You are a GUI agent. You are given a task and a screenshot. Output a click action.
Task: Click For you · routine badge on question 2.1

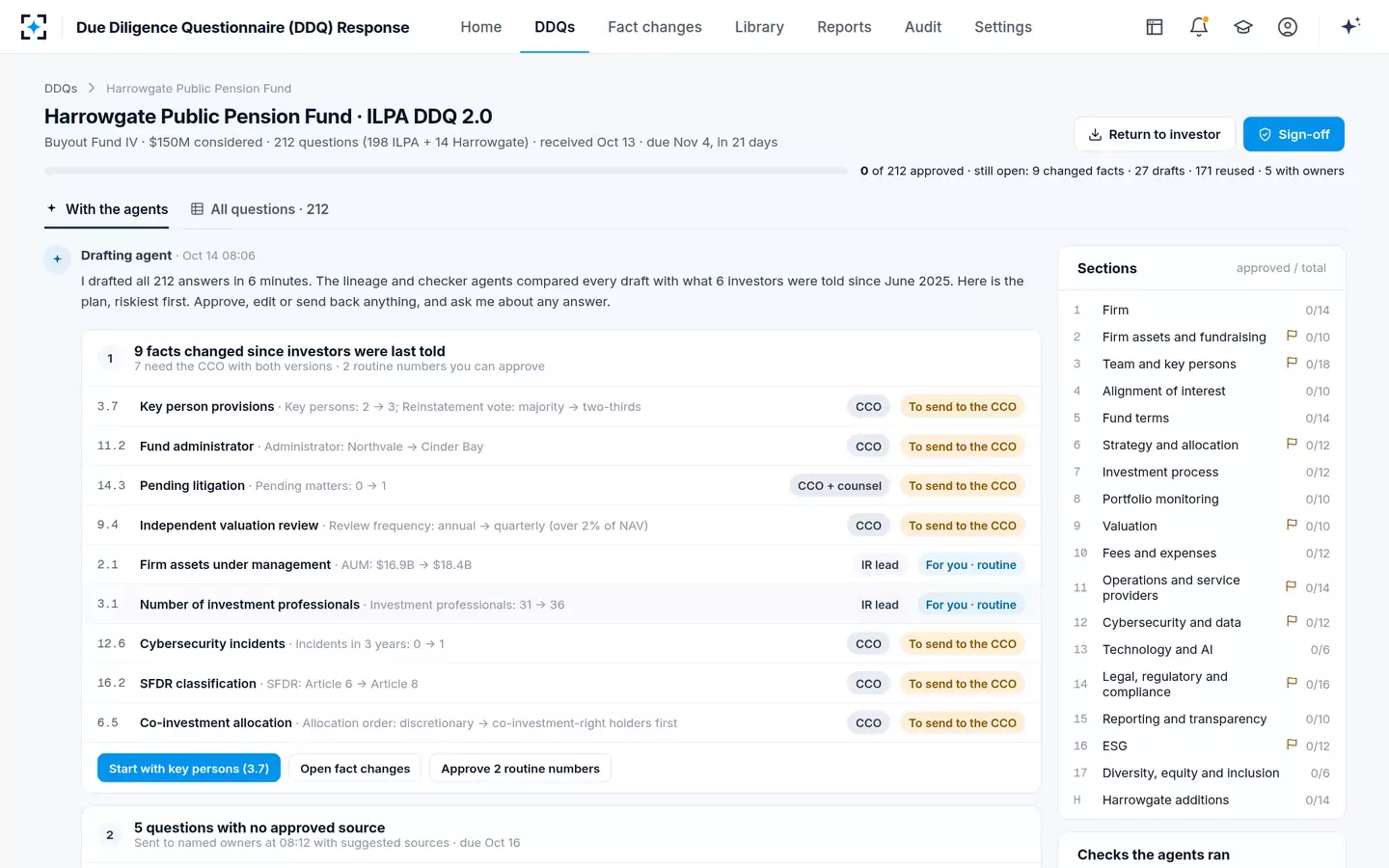click(970, 565)
